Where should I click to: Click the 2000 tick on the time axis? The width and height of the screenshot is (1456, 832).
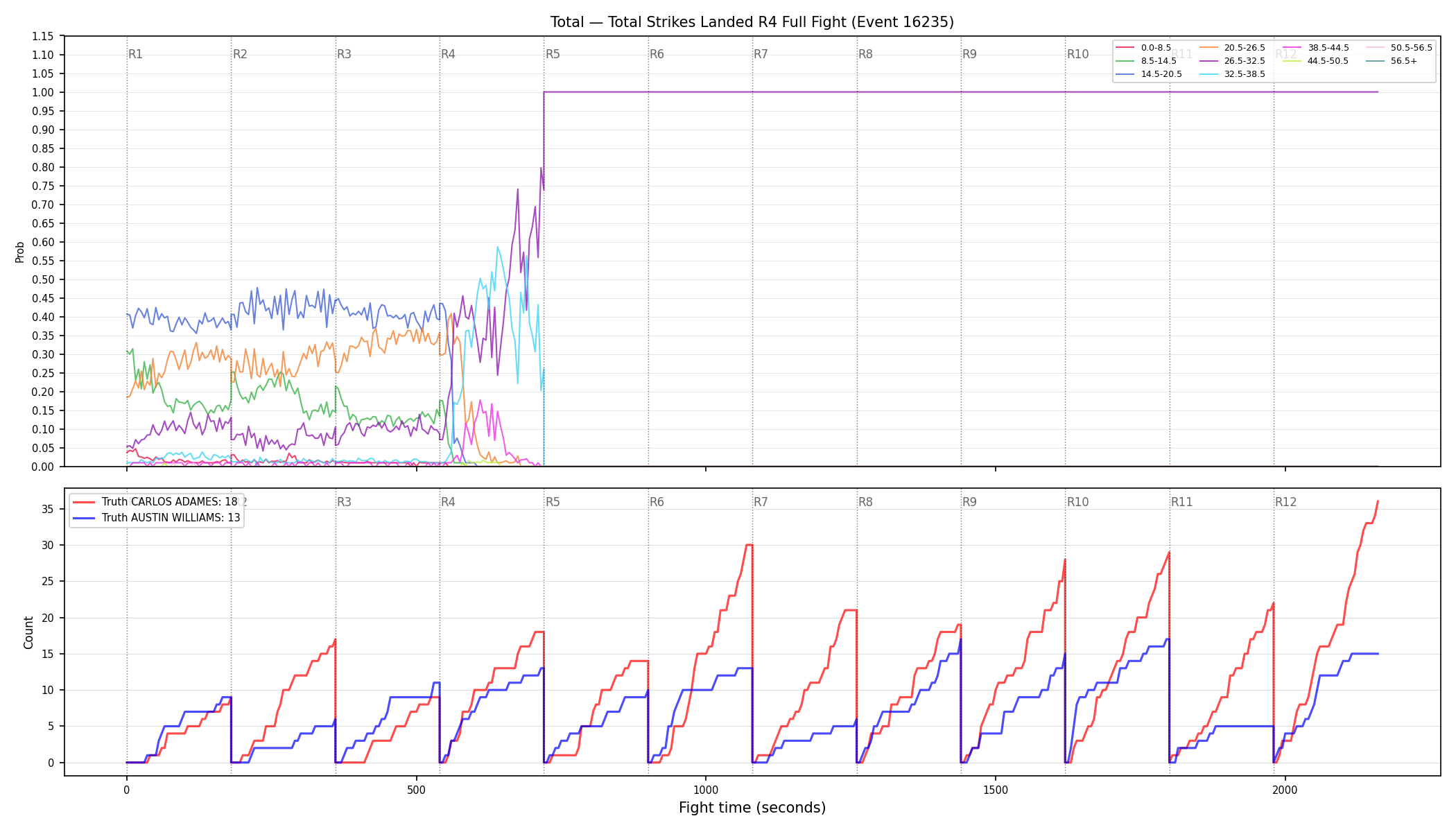1285,790
